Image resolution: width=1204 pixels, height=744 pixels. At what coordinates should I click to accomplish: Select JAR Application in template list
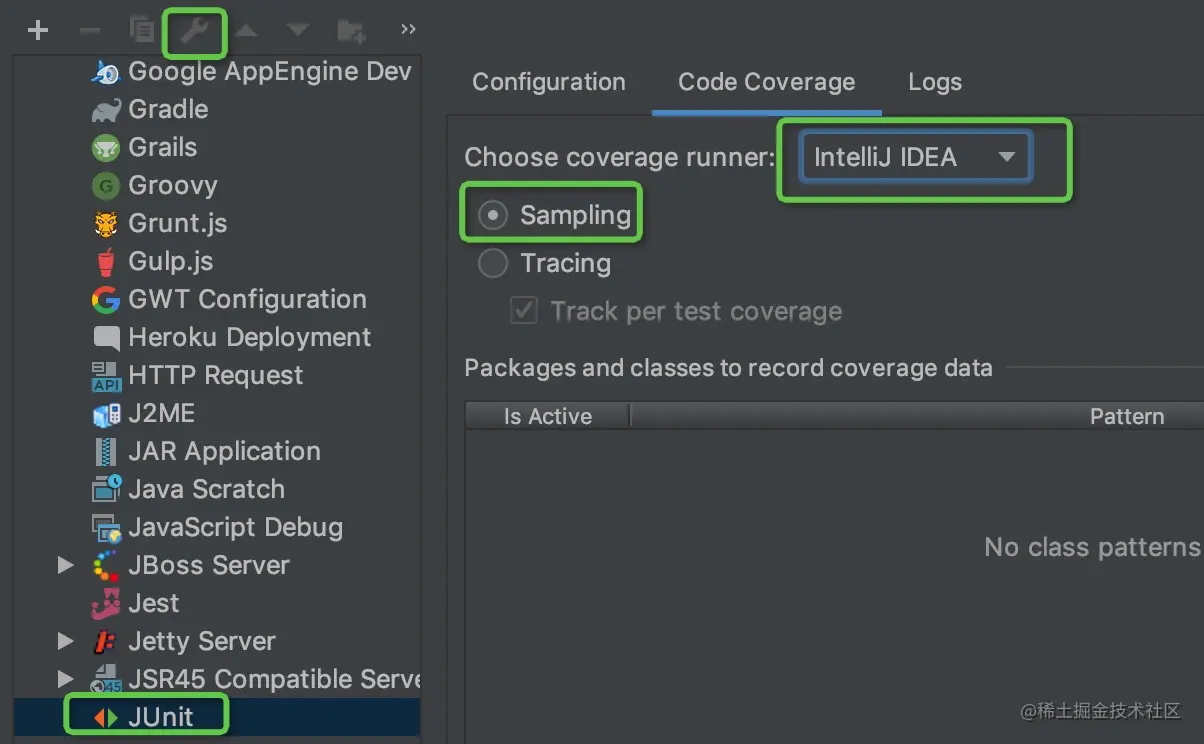(224, 452)
